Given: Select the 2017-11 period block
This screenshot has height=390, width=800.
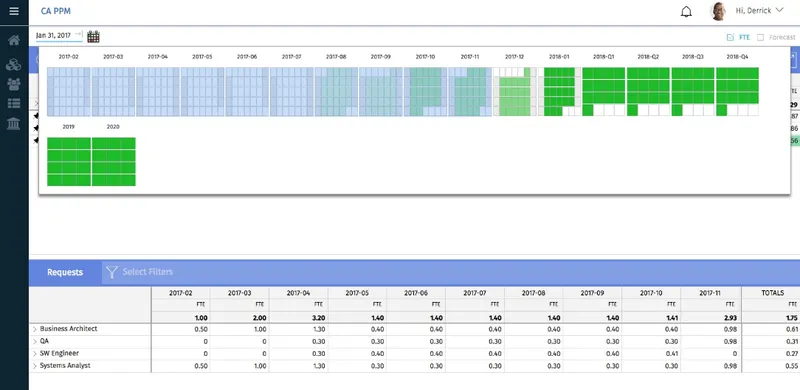Looking at the screenshot, I should click(x=470, y=91).
